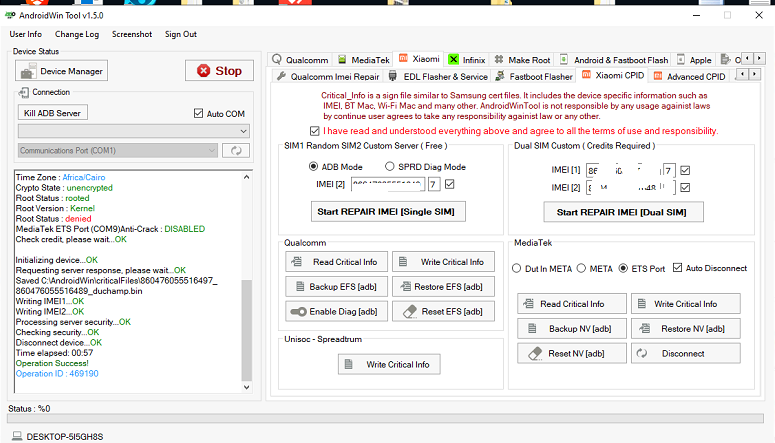Open the Fastboot Flasher sub-tab

(x=534, y=77)
